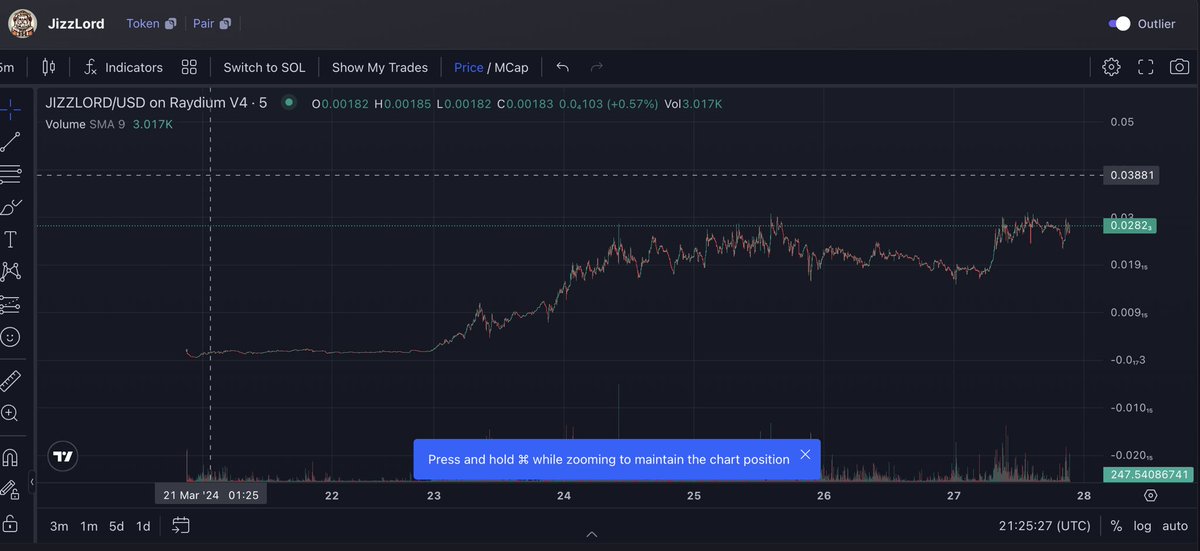This screenshot has height=551, width=1200.
Task: Click Show My Trades
Action: click(380, 67)
